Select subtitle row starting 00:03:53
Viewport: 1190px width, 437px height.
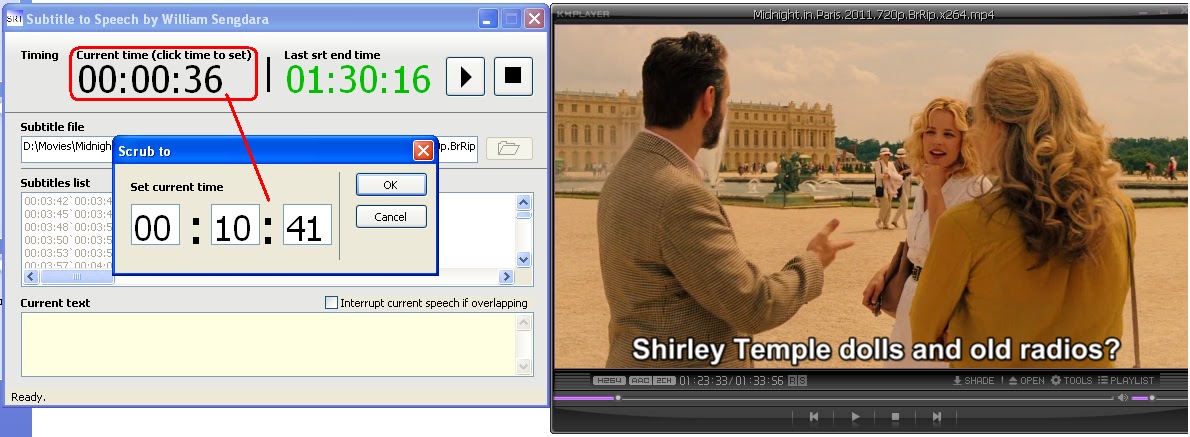click(x=68, y=253)
